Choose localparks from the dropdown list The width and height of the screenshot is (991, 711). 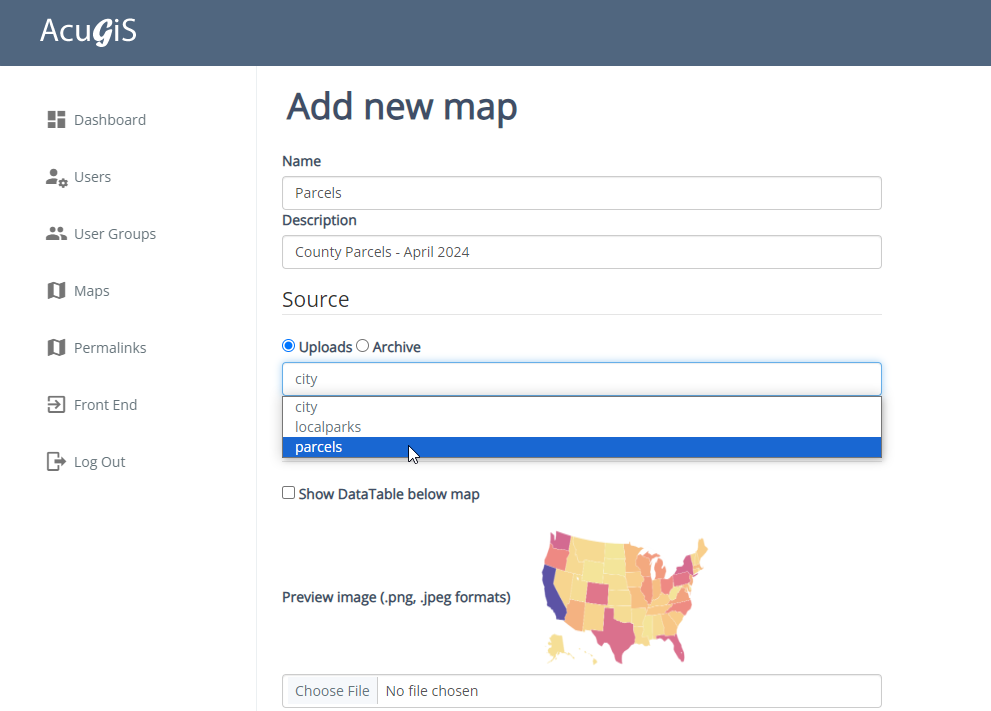tap(328, 427)
